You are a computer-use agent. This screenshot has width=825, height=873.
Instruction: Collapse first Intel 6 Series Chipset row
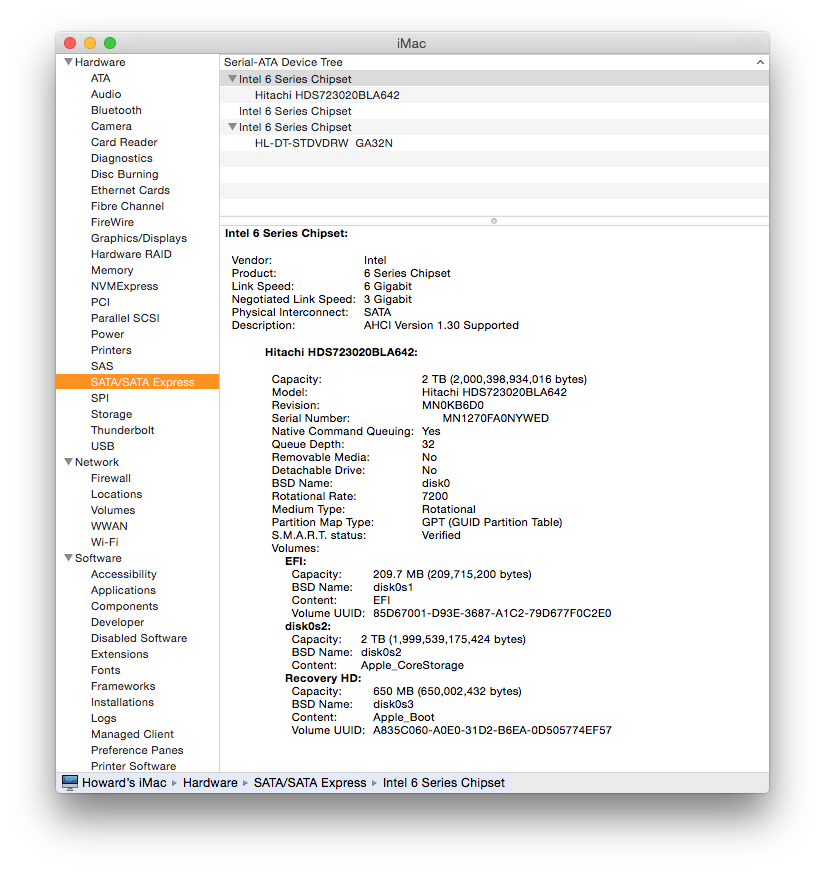tap(232, 79)
